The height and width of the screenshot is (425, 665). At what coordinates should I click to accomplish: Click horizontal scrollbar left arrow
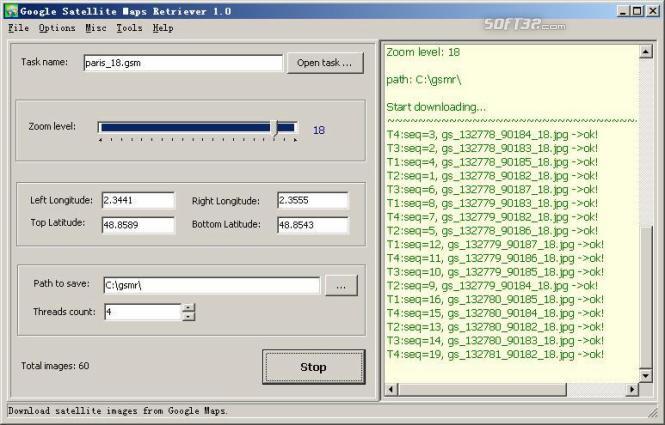[391, 389]
